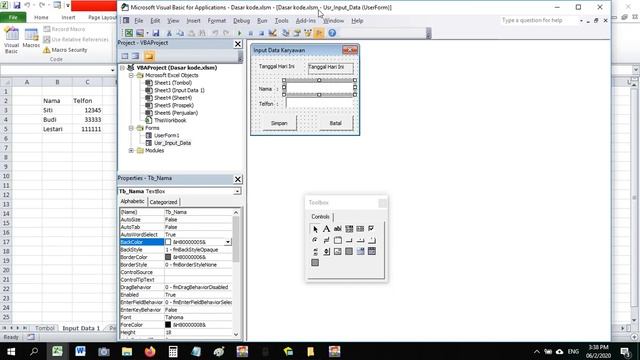
Task: Click View Code icon in Project pane
Action: pyautogui.click(x=125, y=56)
